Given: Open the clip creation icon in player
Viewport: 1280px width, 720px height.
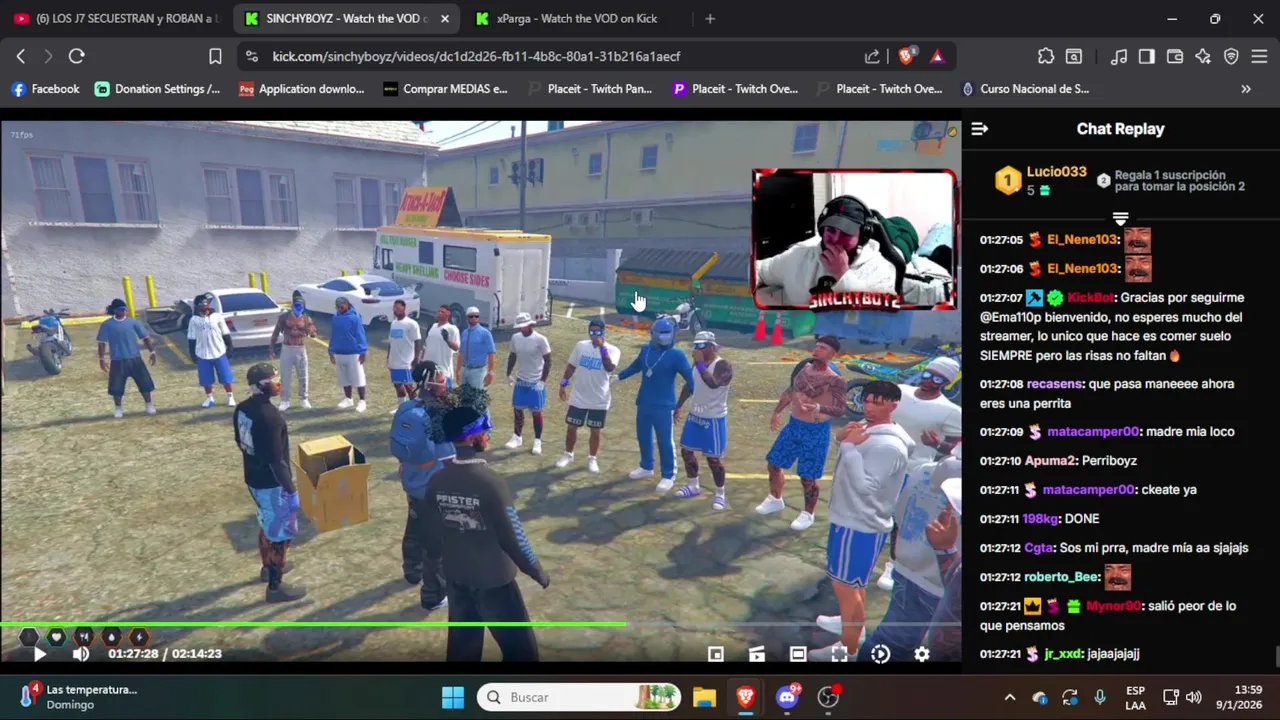Looking at the screenshot, I should [757, 654].
